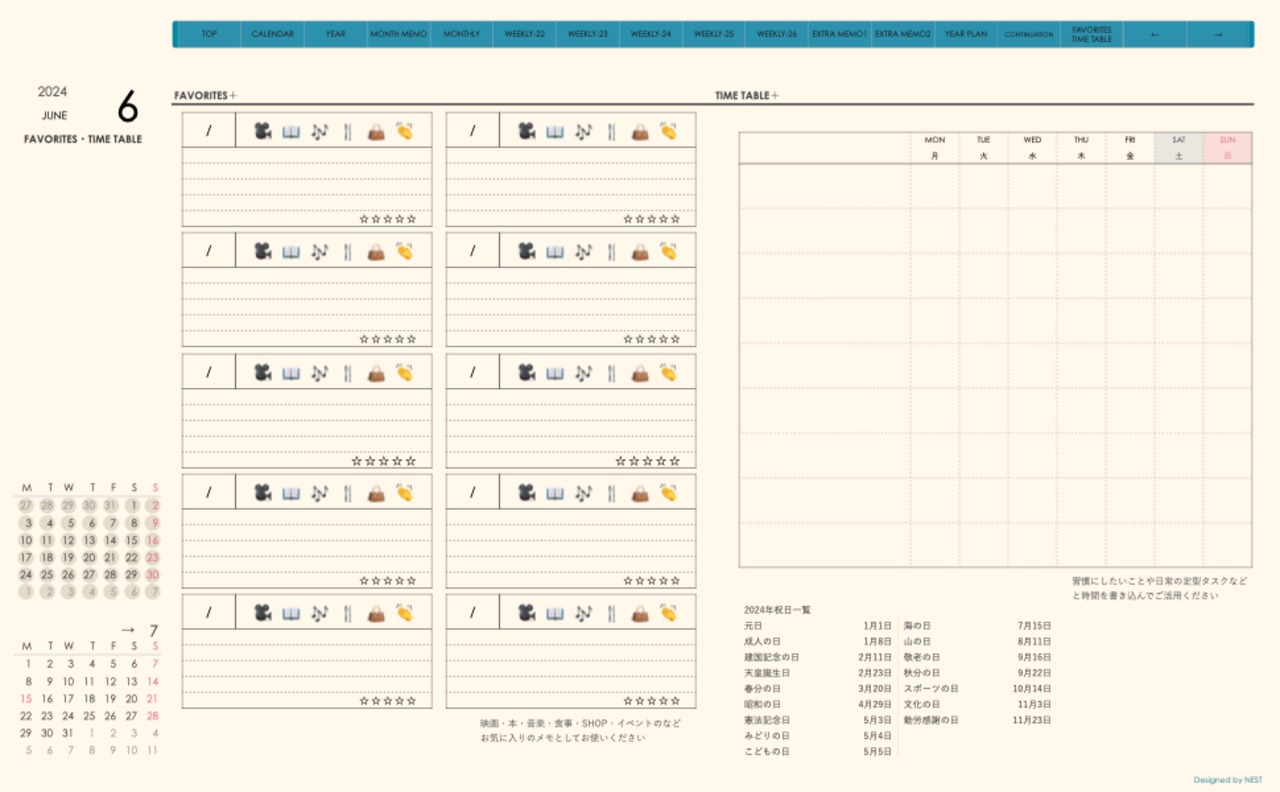Mark the middle star in the bottom-left favorites card

click(388, 701)
